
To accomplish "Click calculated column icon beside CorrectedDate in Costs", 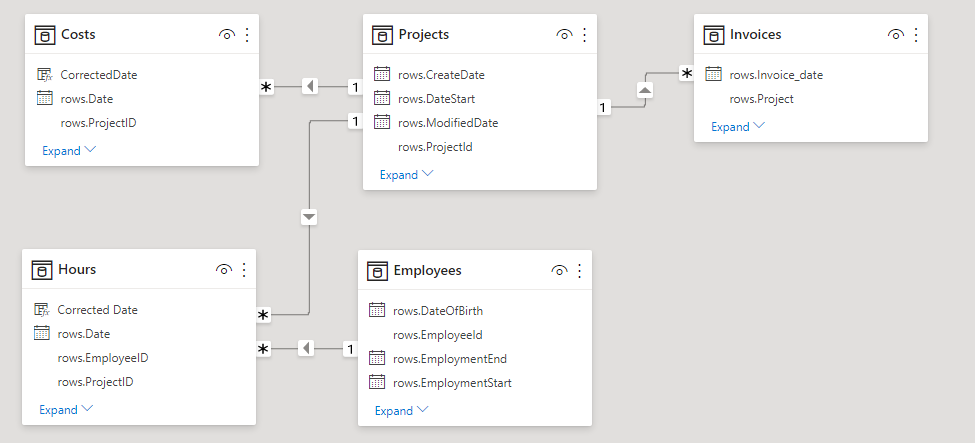I will (x=44, y=75).
